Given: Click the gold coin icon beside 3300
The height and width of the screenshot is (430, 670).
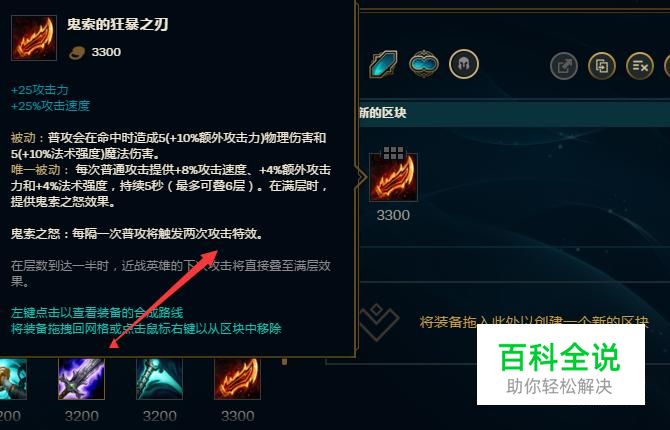Looking at the screenshot, I should [77, 53].
